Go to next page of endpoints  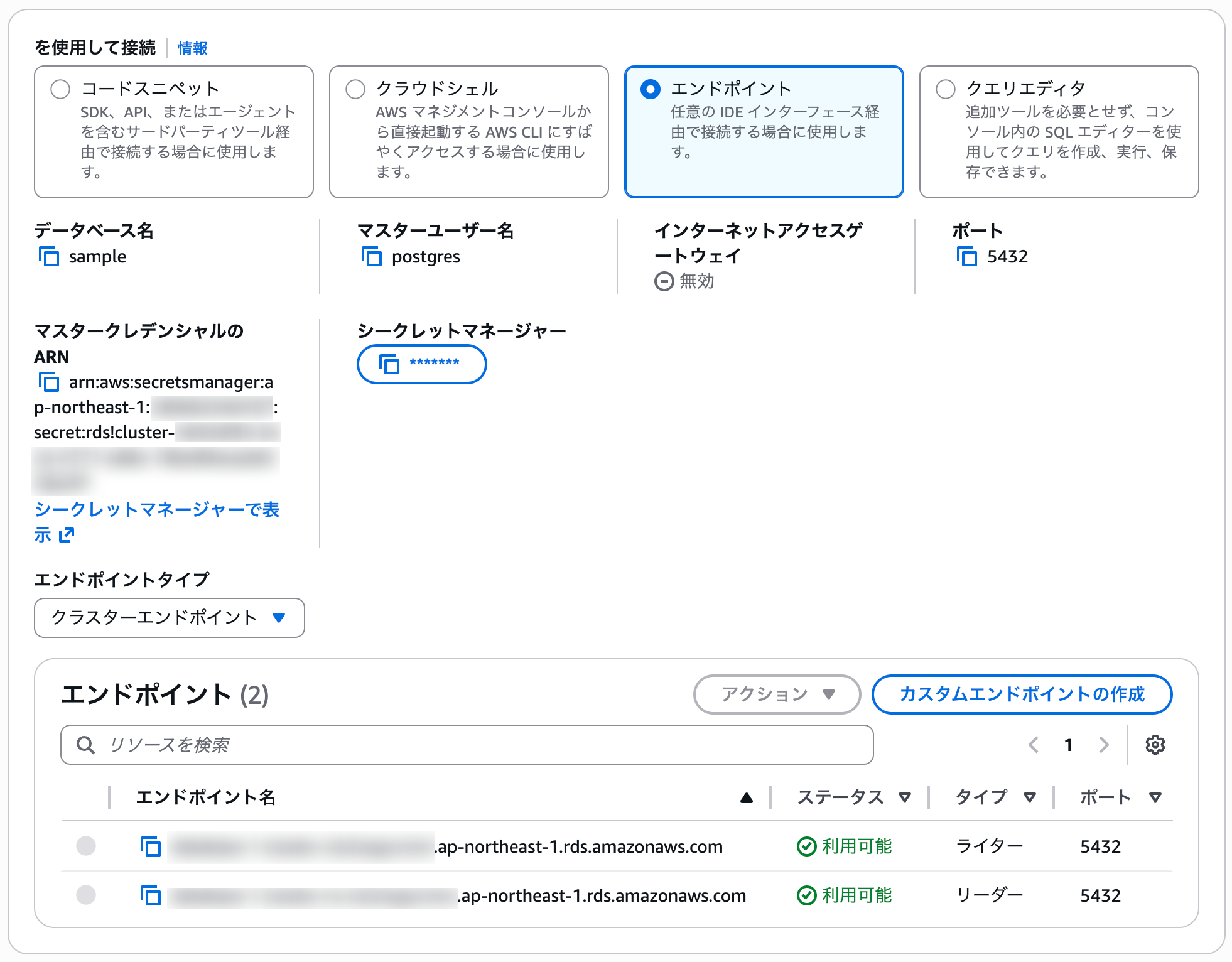[1103, 745]
